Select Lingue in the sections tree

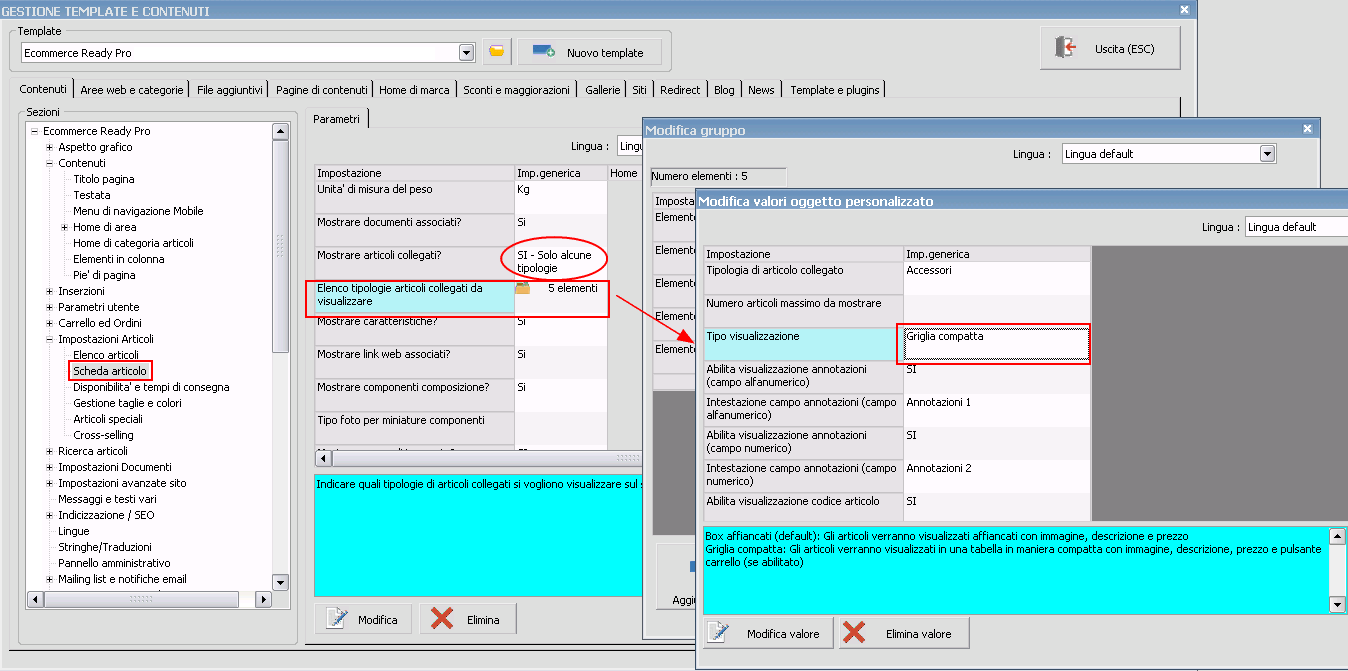tap(74, 531)
